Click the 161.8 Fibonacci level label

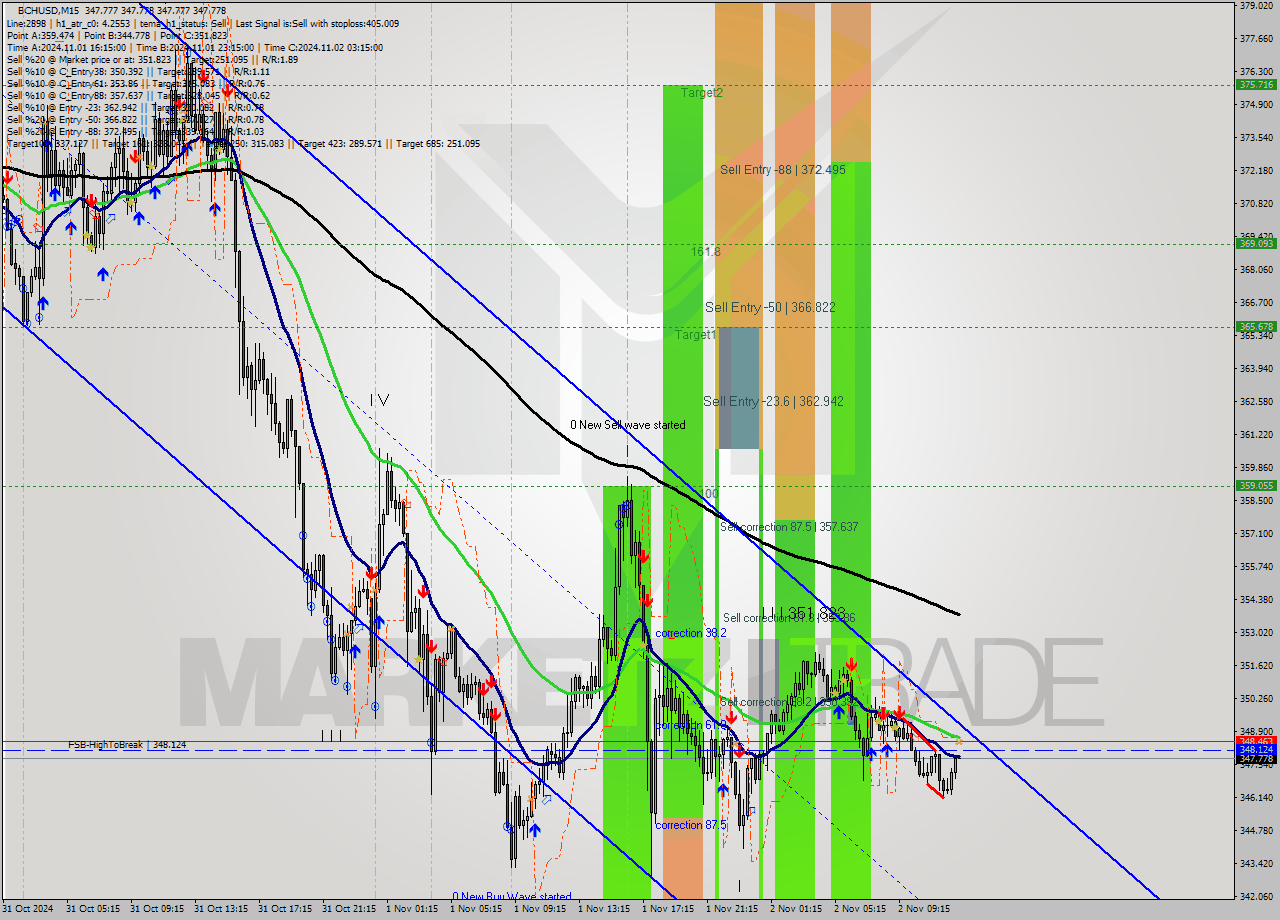[705, 252]
